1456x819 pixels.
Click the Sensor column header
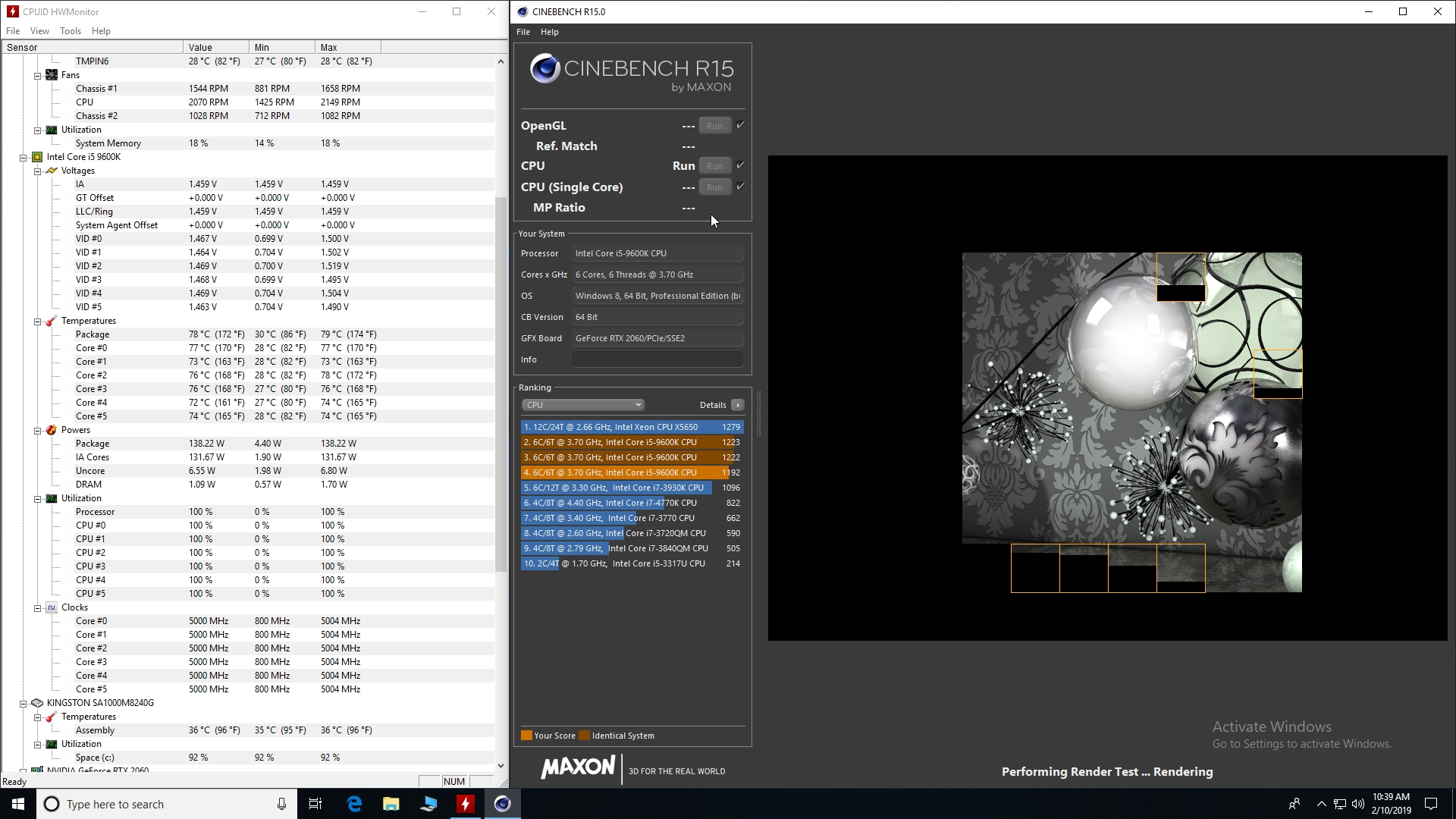(x=92, y=47)
